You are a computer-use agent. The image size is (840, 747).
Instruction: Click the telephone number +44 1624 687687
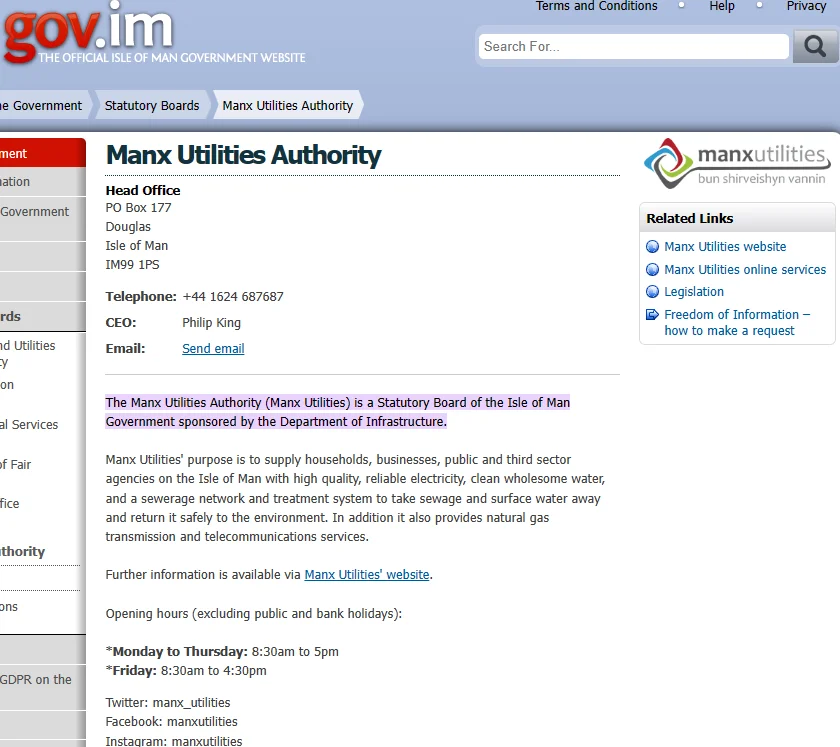click(x=233, y=296)
